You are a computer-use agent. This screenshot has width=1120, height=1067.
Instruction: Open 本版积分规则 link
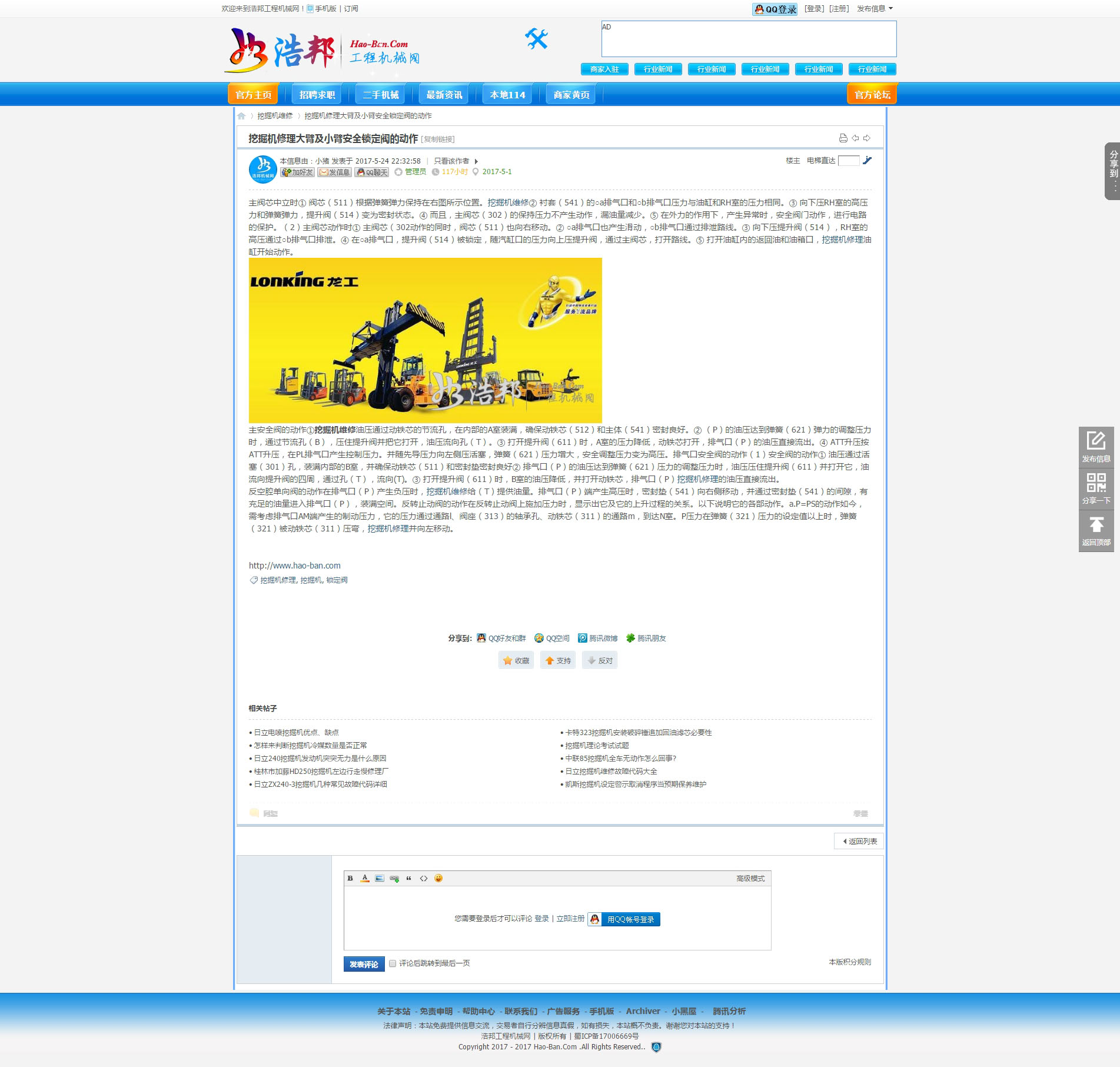click(x=850, y=962)
